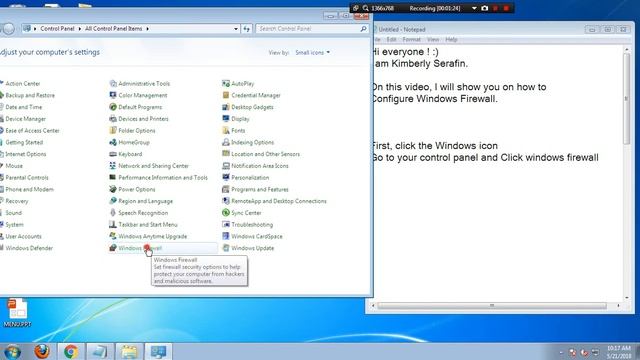640x360 pixels.
Task: Click the recorder screenshot camera icon
Action: click(484, 8)
